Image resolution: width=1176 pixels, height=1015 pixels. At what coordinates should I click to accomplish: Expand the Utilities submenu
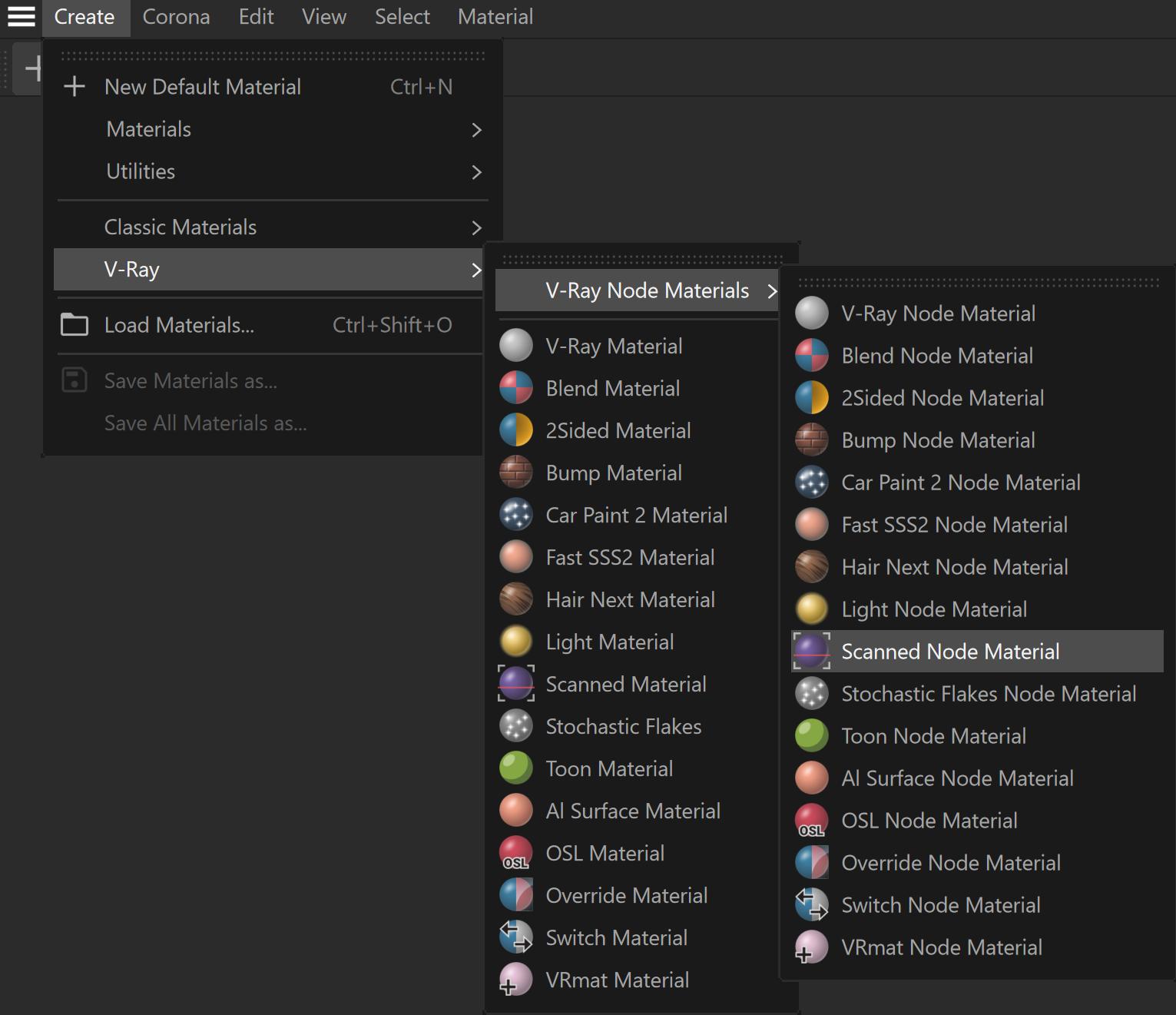click(x=272, y=171)
